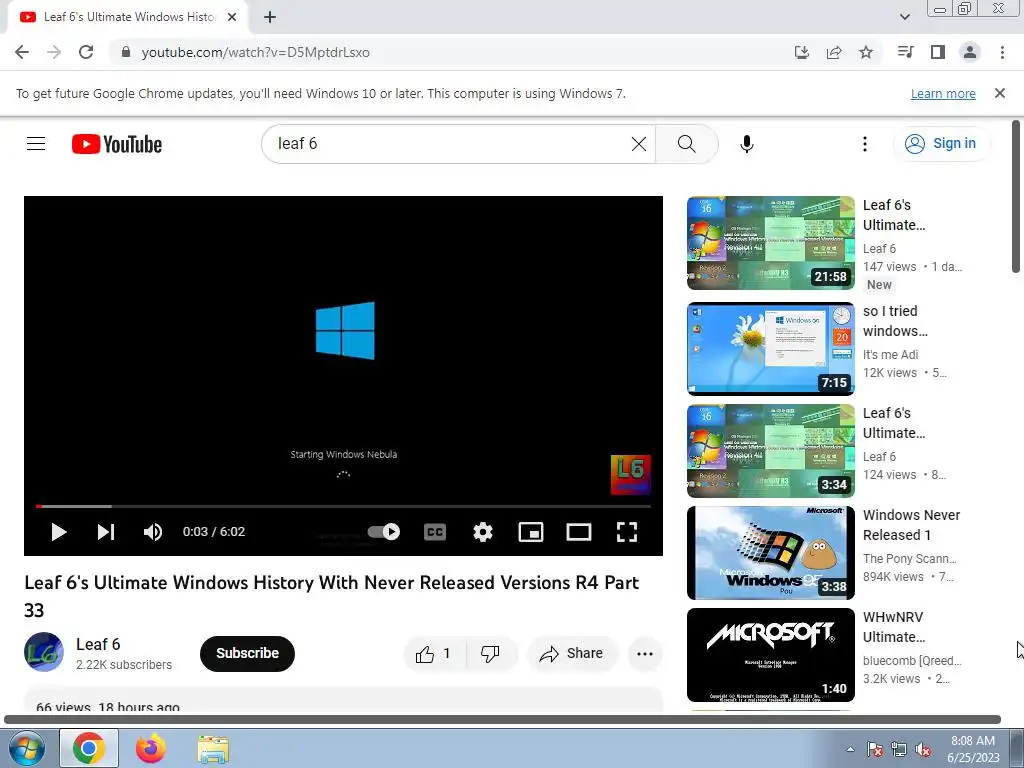Screen dimensions: 1024x768
Task: Open YouTube guide hamburger menu
Action: (x=36, y=144)
